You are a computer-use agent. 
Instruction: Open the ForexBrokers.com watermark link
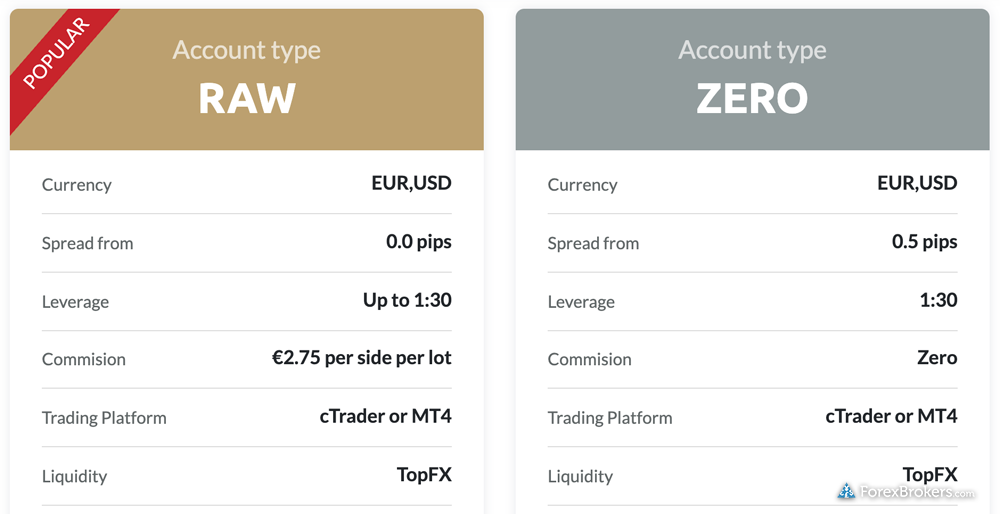tap(906, 492)
